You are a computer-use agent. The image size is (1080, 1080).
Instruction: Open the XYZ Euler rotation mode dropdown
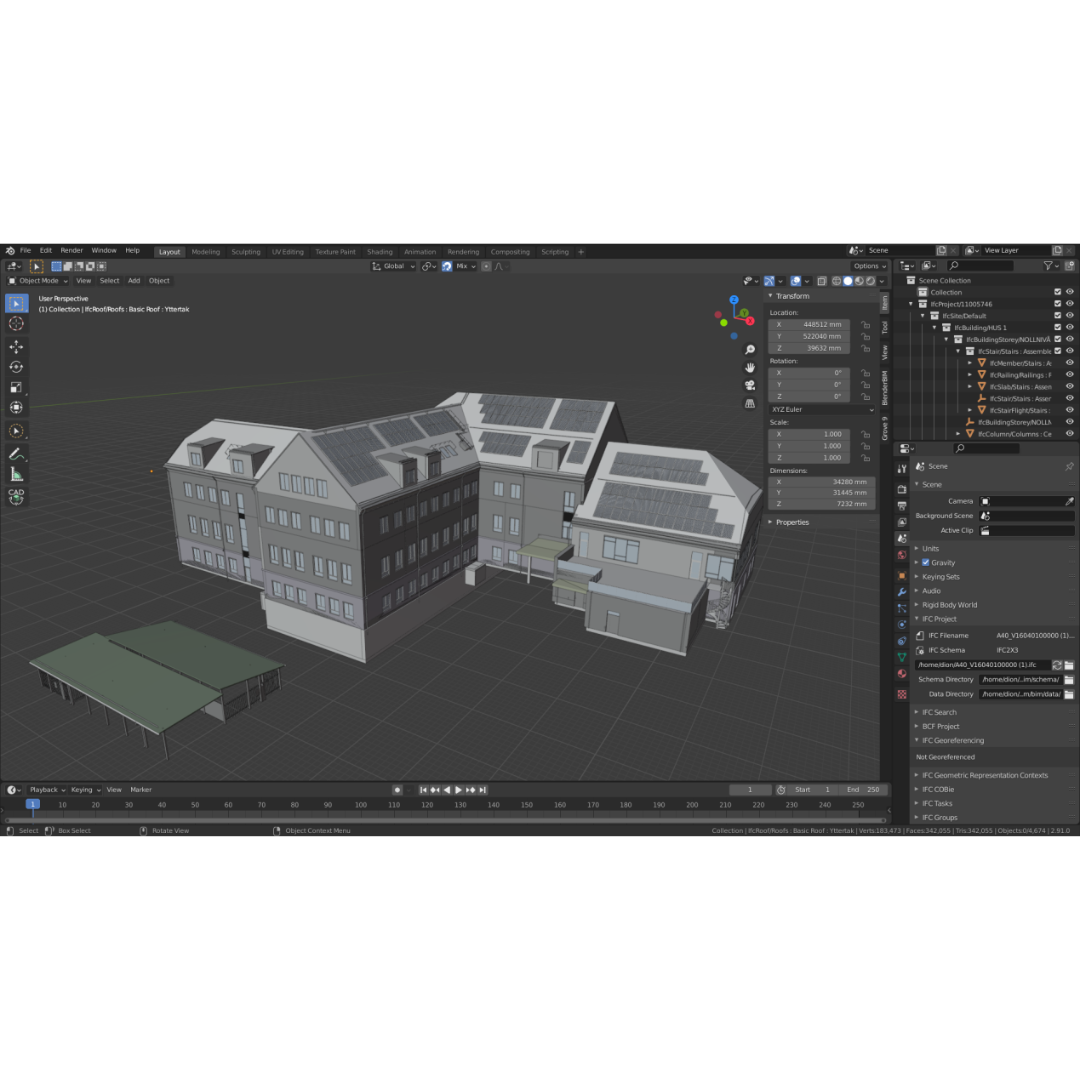point(822,409)
